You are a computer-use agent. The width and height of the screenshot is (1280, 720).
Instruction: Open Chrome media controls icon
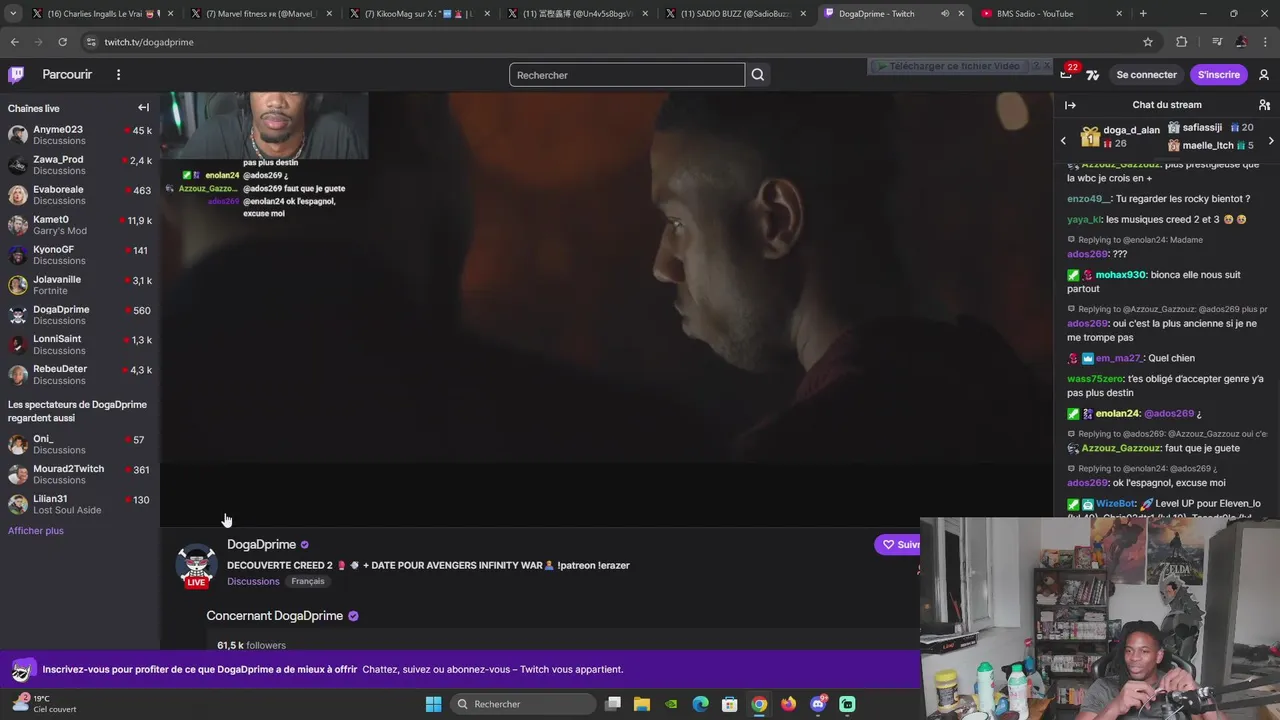point(1216,42)
